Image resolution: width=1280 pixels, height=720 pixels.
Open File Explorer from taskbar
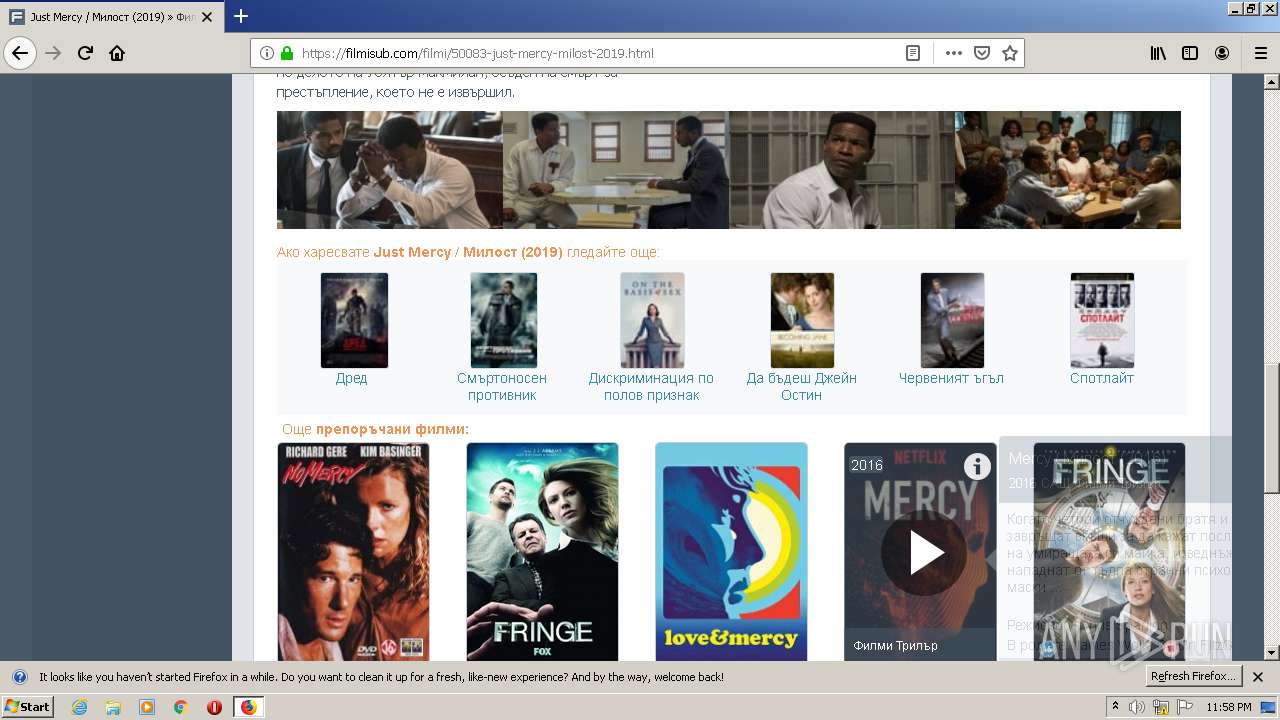[113, 707]
